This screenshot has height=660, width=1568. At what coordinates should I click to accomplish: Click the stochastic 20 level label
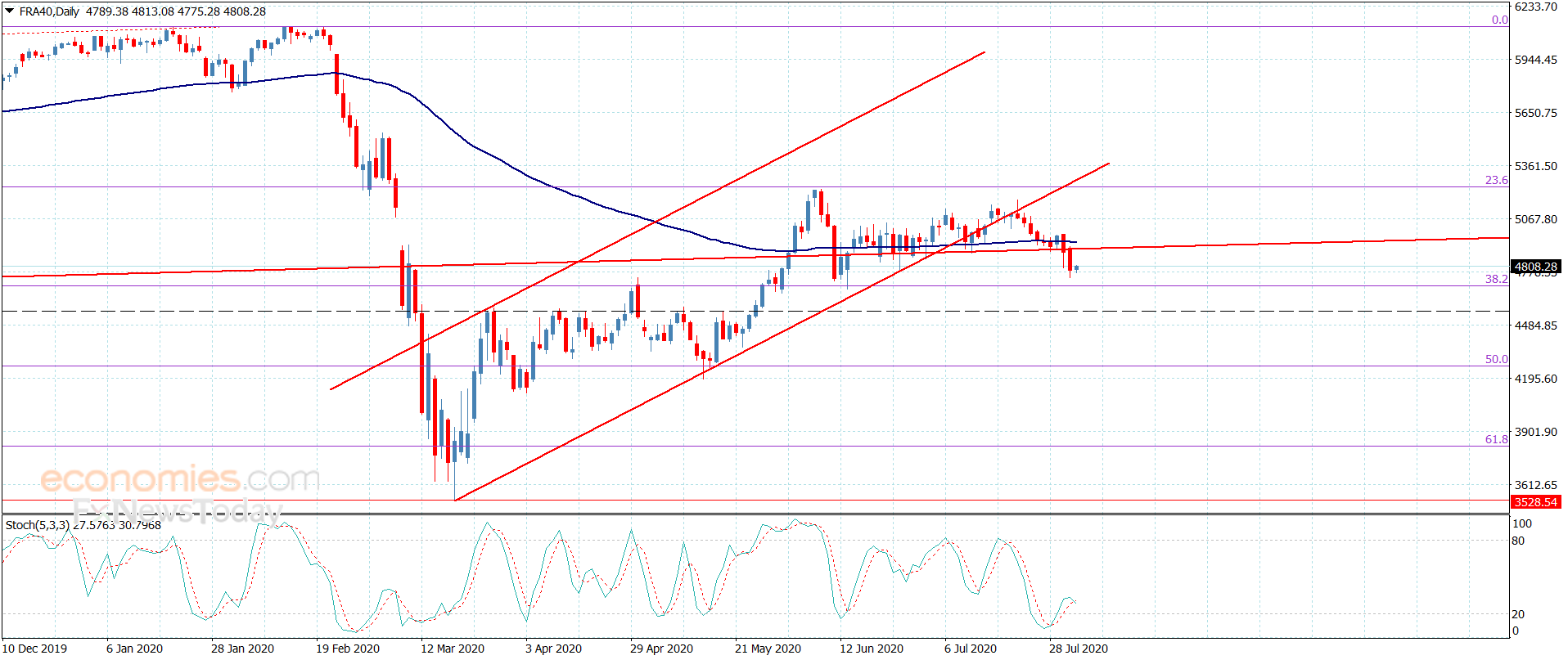click(x=1518, y=614)
